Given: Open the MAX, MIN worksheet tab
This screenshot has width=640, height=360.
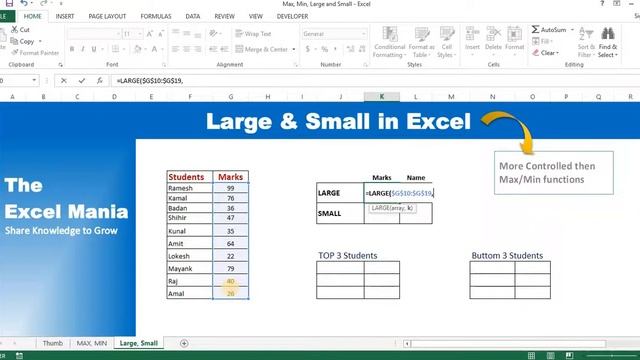Looking at the screenshot, I should [x=92, y=343].
